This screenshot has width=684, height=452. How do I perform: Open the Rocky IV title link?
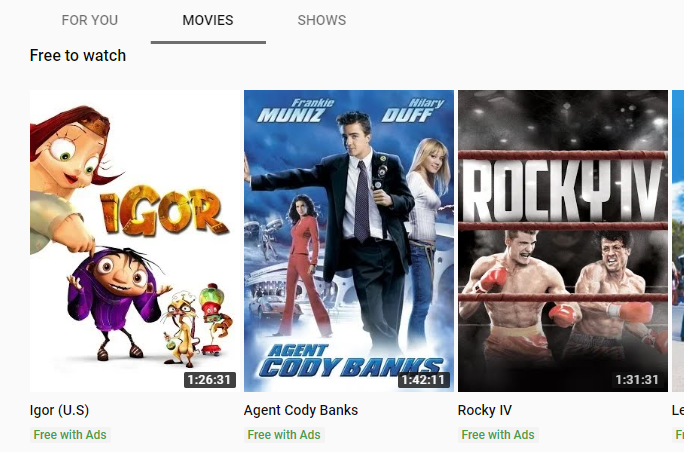[x=485, y=410]
